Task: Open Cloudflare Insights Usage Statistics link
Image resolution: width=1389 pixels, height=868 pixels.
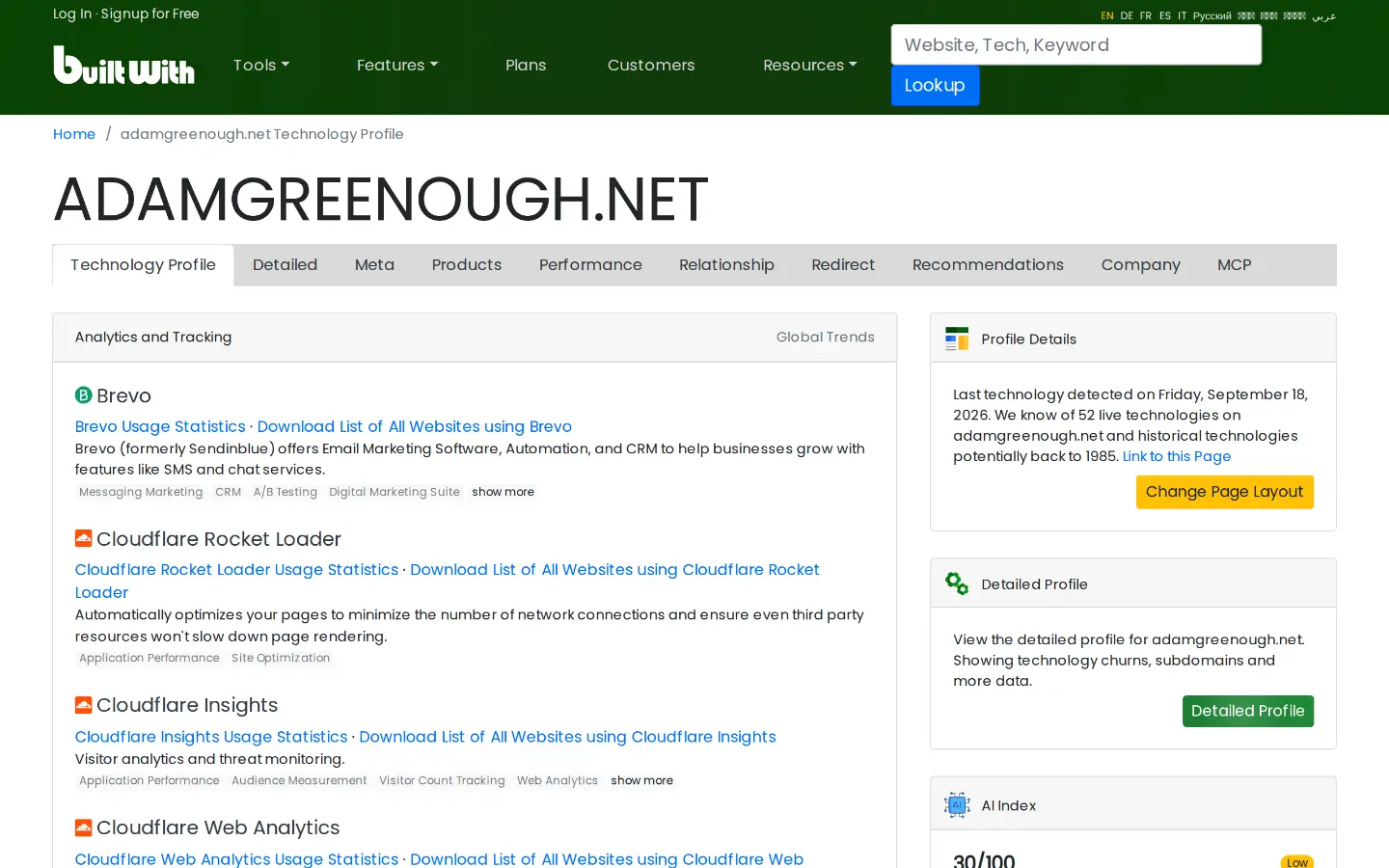Action: point(211,736)
